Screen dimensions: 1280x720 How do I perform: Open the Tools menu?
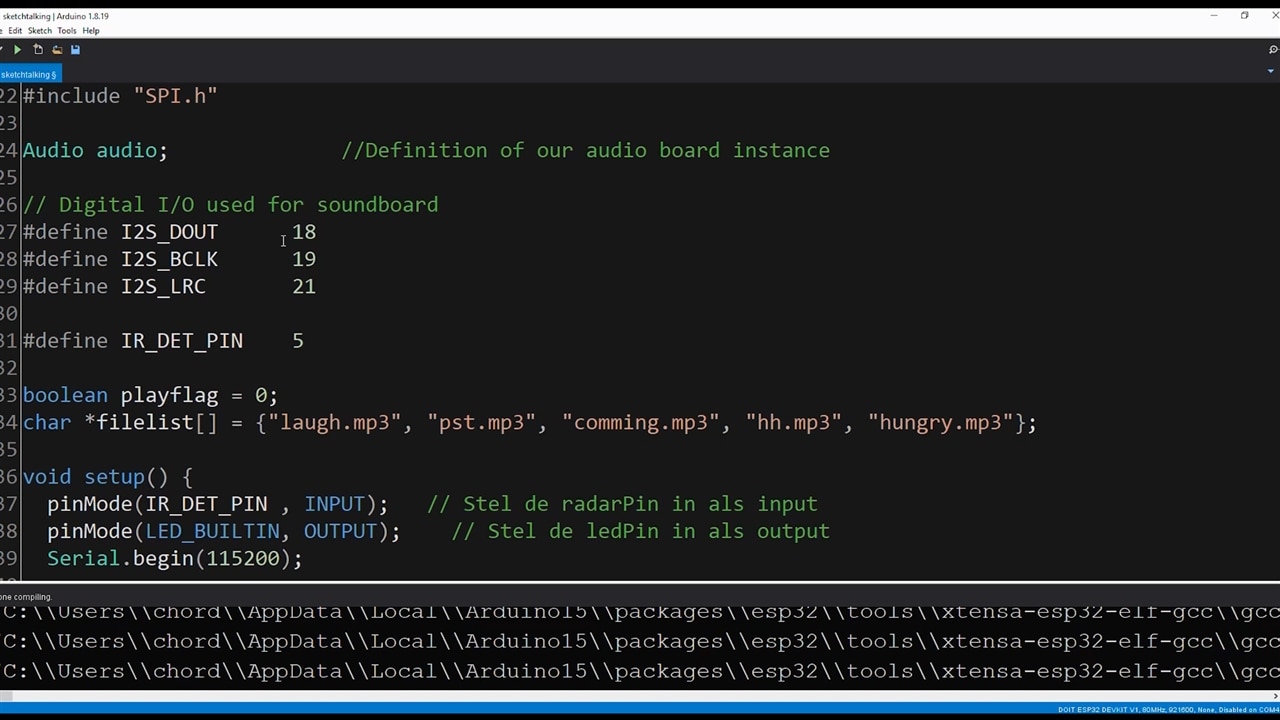(x=67, y=31)
